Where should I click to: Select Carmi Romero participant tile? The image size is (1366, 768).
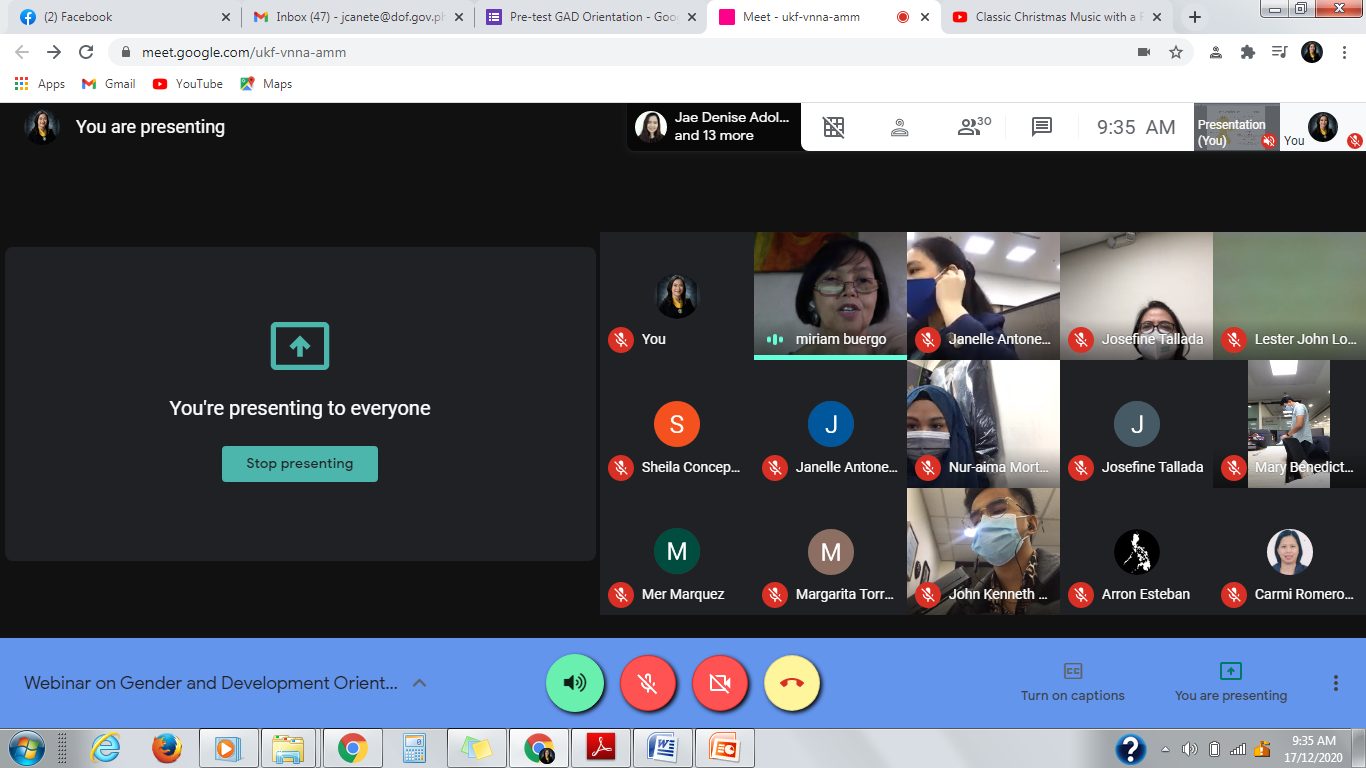coord(1289,551)
